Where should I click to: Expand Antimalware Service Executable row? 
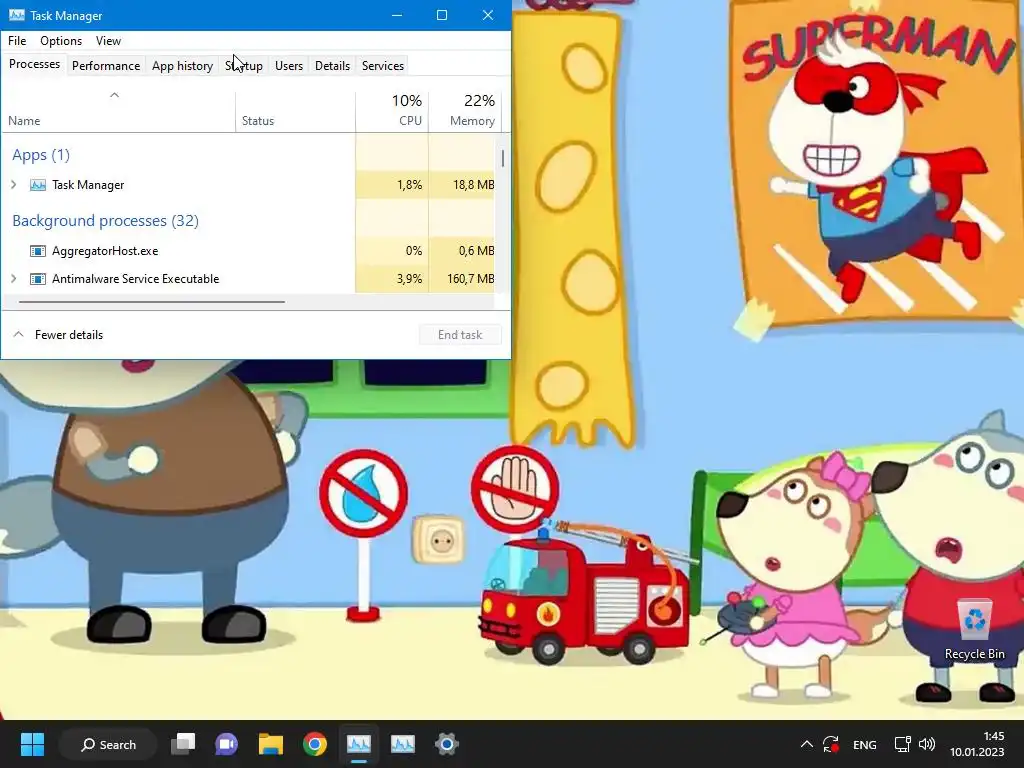click(x=14, y=279)
